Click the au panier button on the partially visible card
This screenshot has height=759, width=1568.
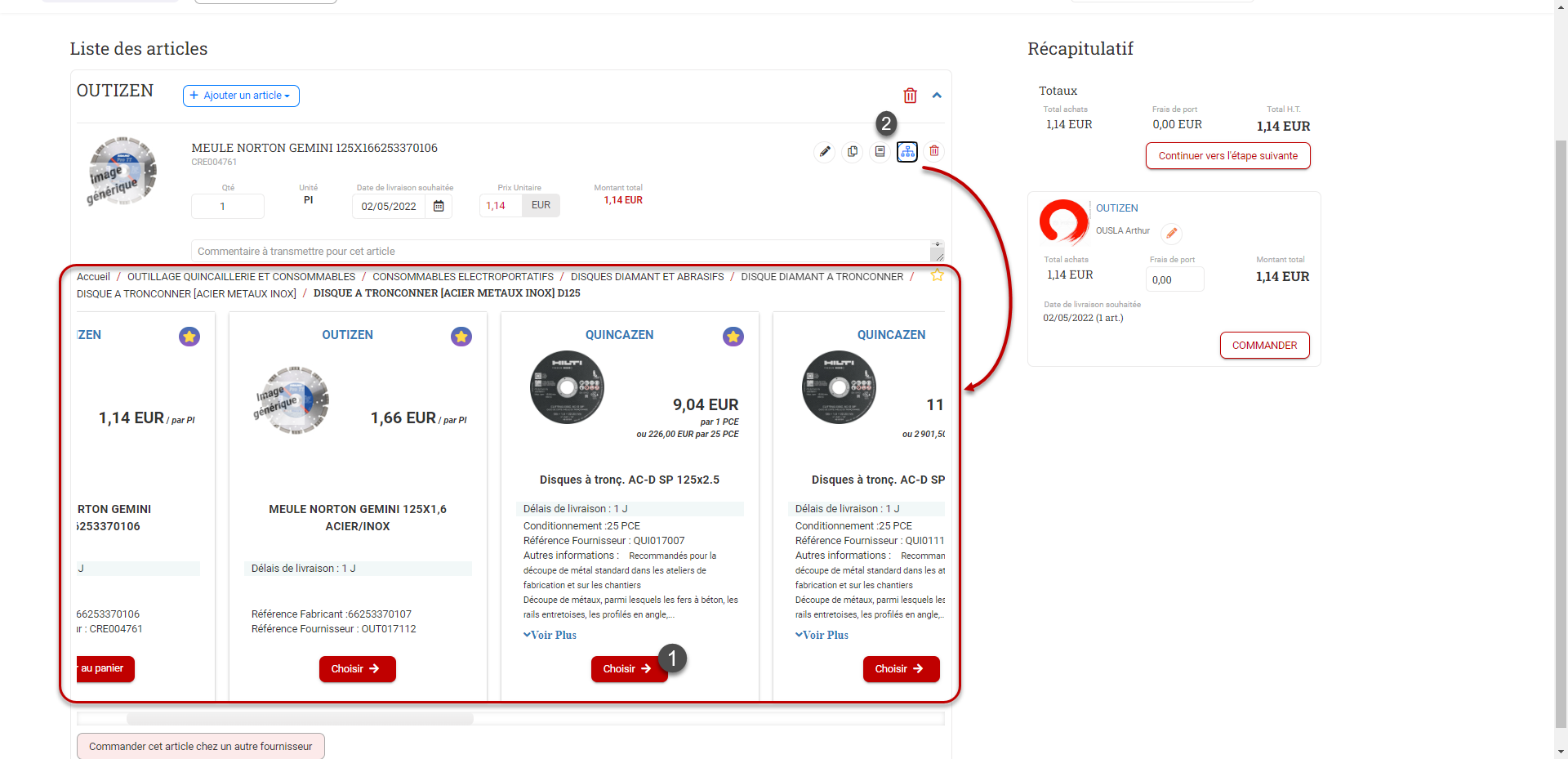tap(105, 669)
